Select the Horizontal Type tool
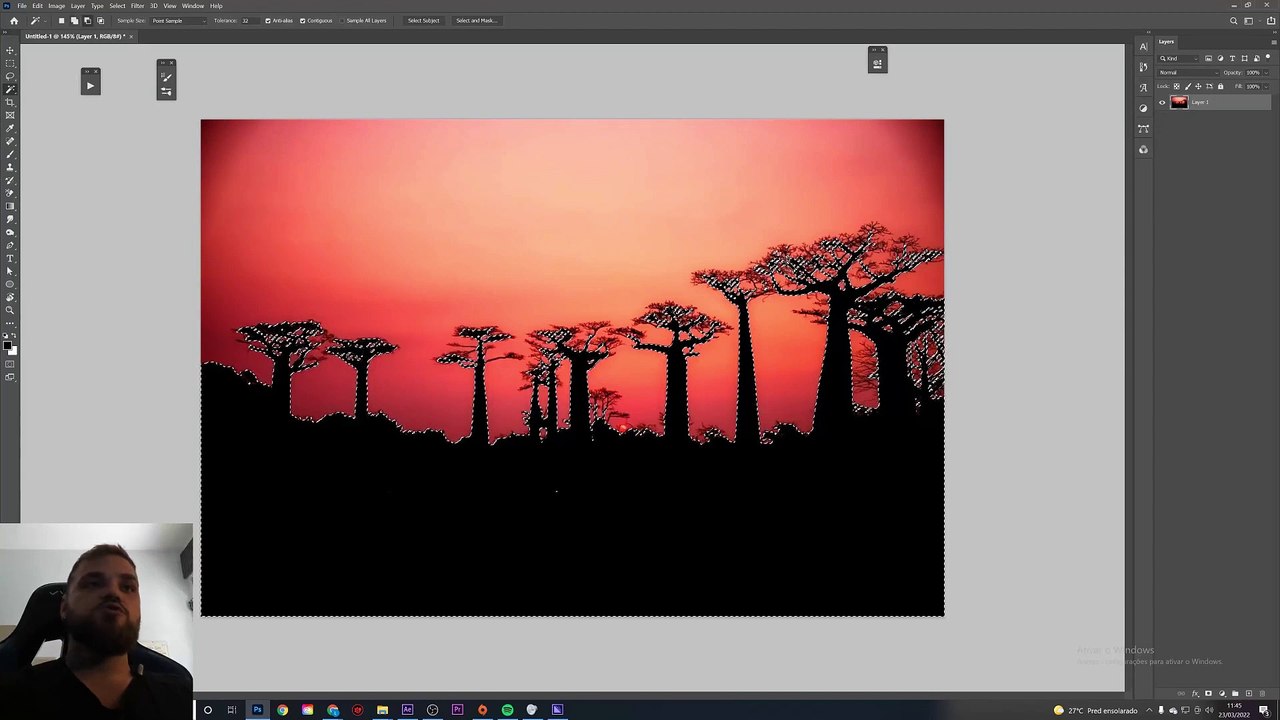The height and width of the screenshot is (720, 1280). tap(10, 257)
